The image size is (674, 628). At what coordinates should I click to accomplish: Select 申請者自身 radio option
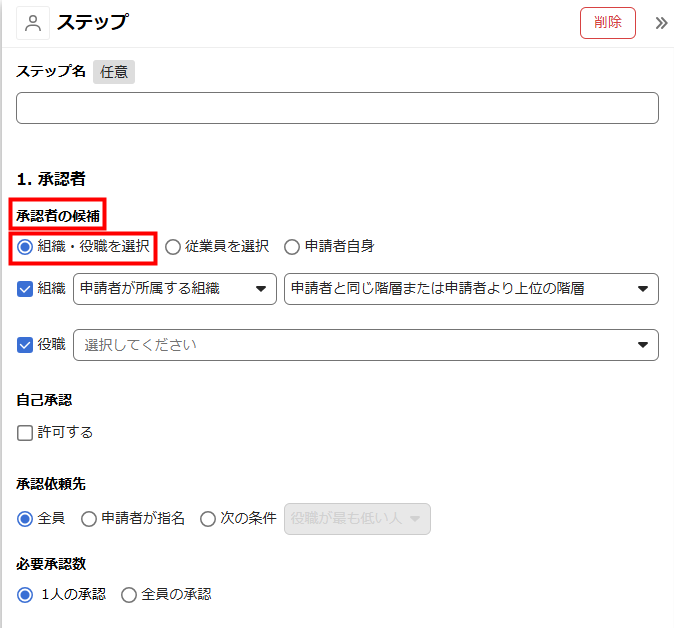click(x=292, y=246)
